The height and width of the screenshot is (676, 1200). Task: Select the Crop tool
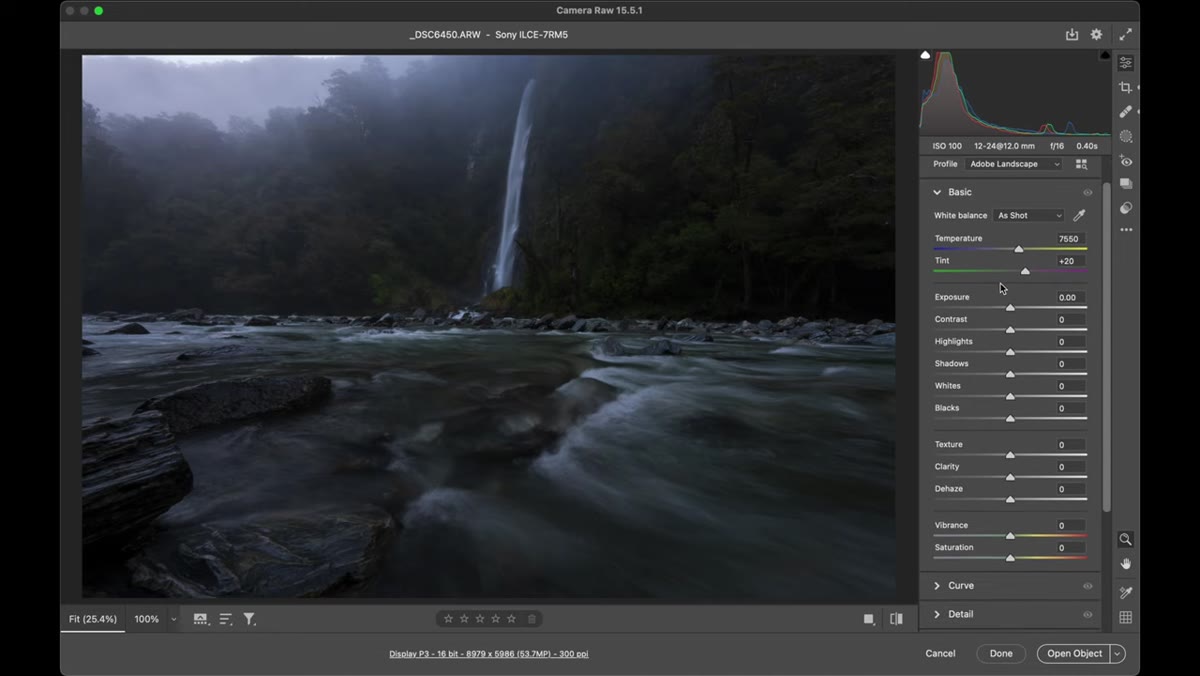pyautogui.click(x=1126, y=88)
